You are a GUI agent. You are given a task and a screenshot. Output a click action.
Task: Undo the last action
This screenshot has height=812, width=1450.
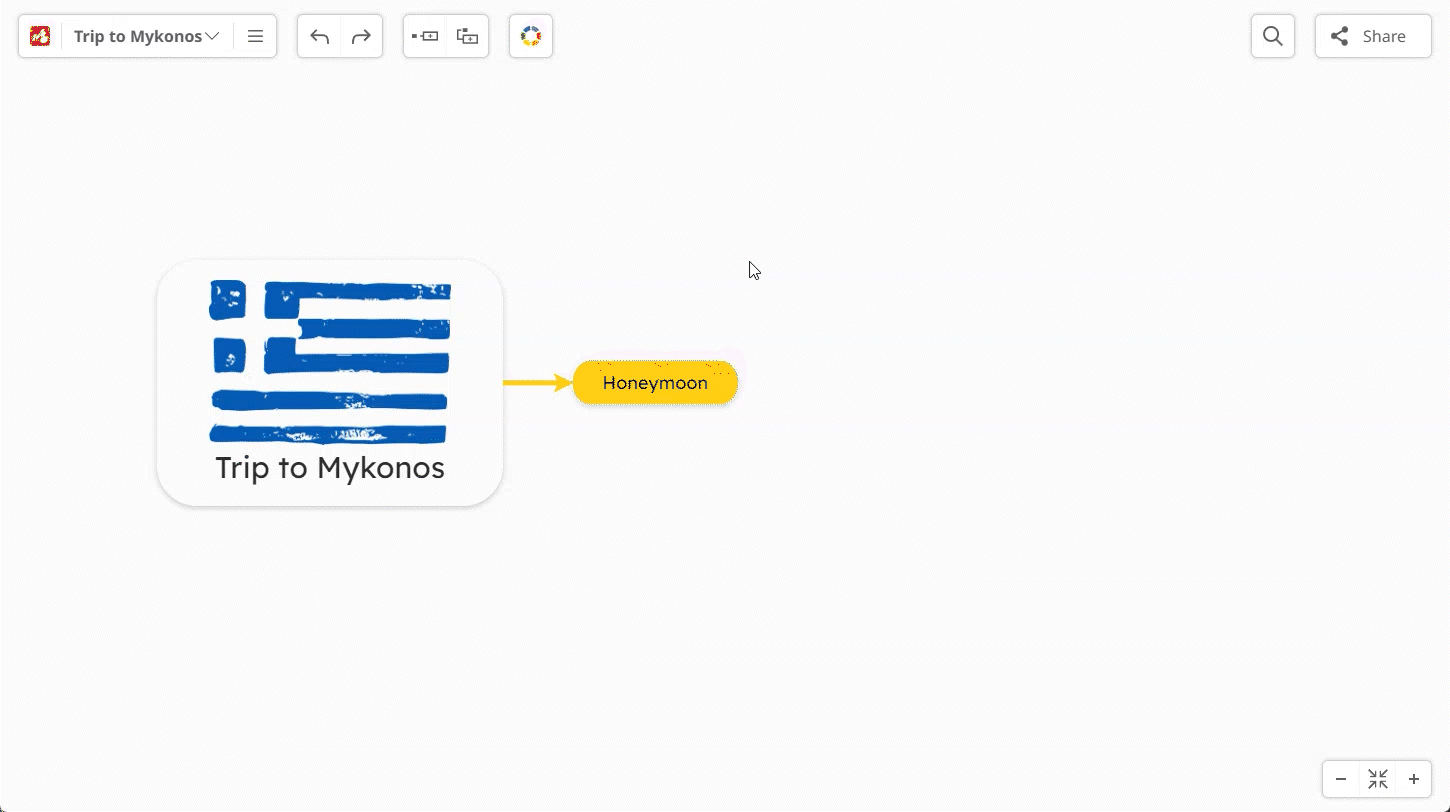[319, 36]
